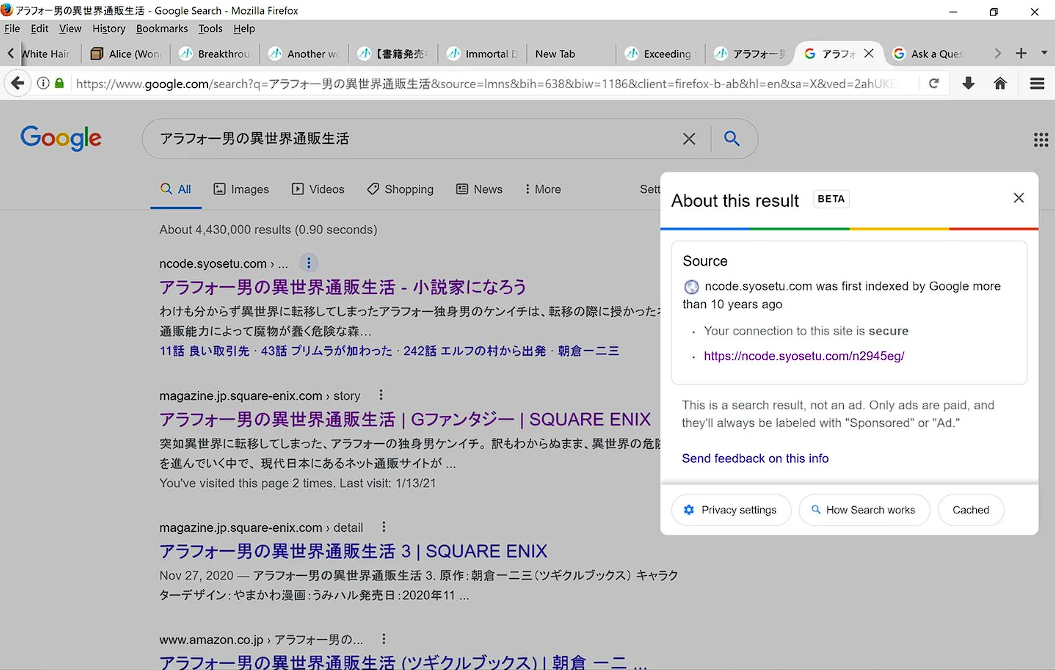Open the Edit menu
The width and height of the screenshot is (1055, 670).
pyautogui.click(x=39, y=28)
